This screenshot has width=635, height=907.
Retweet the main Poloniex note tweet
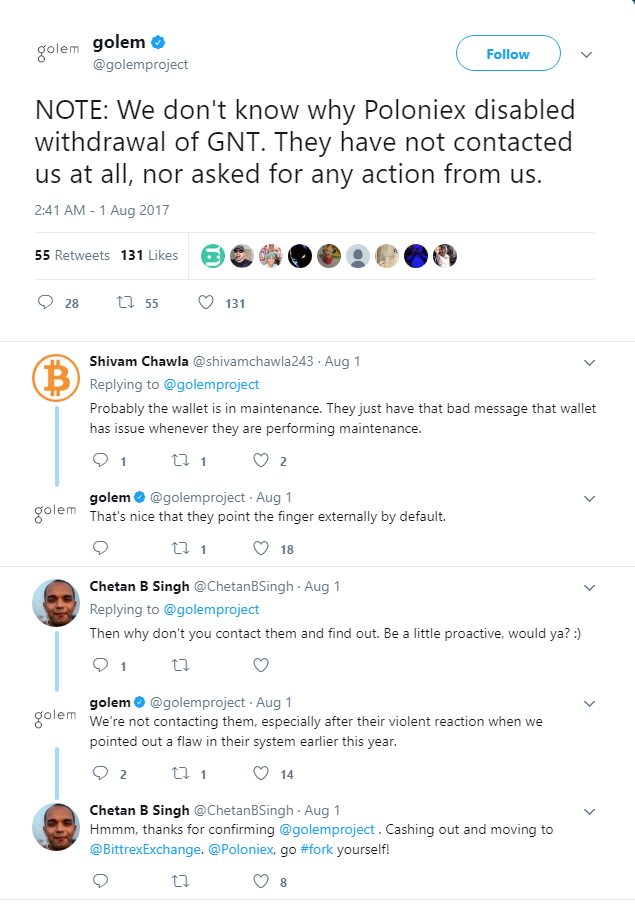click(126, 302)
